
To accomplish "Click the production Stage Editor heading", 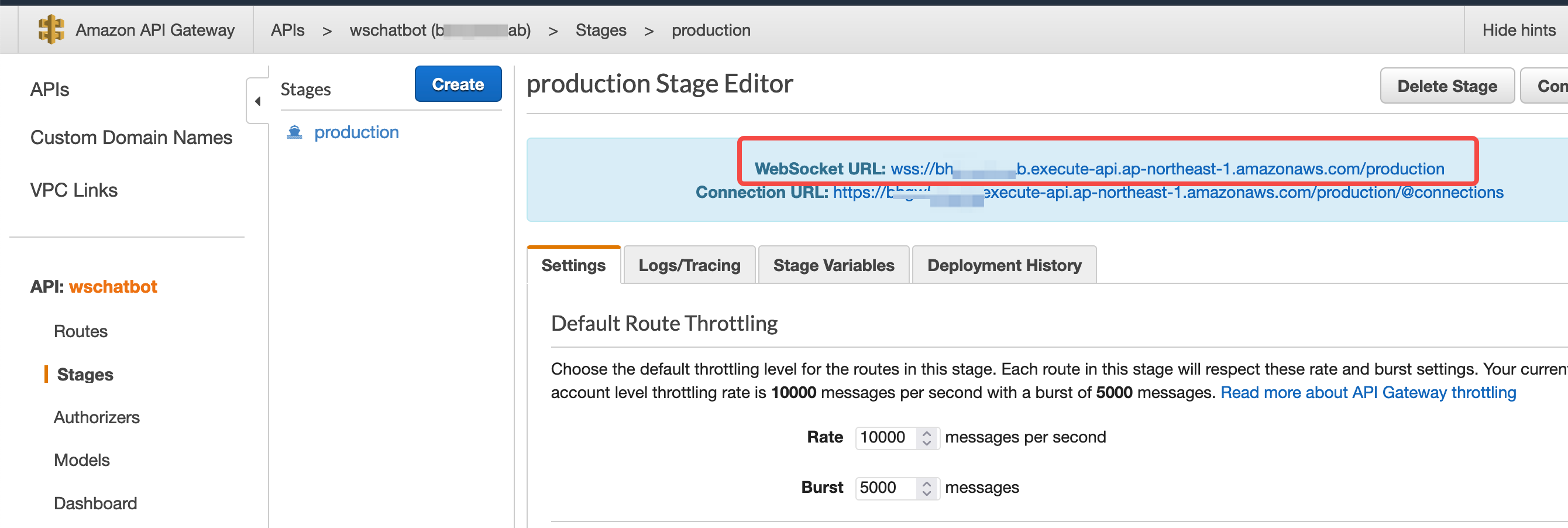I will [659, 84].
